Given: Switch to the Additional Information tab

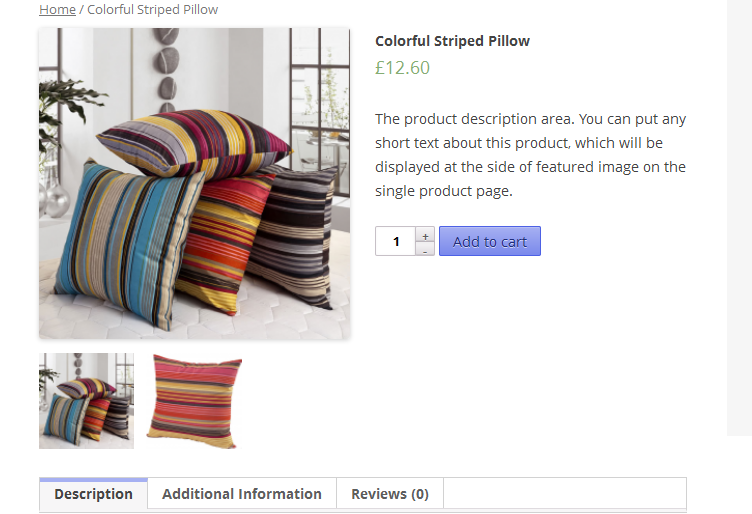Looking at the screenshot, I should [x=242, y=494].
